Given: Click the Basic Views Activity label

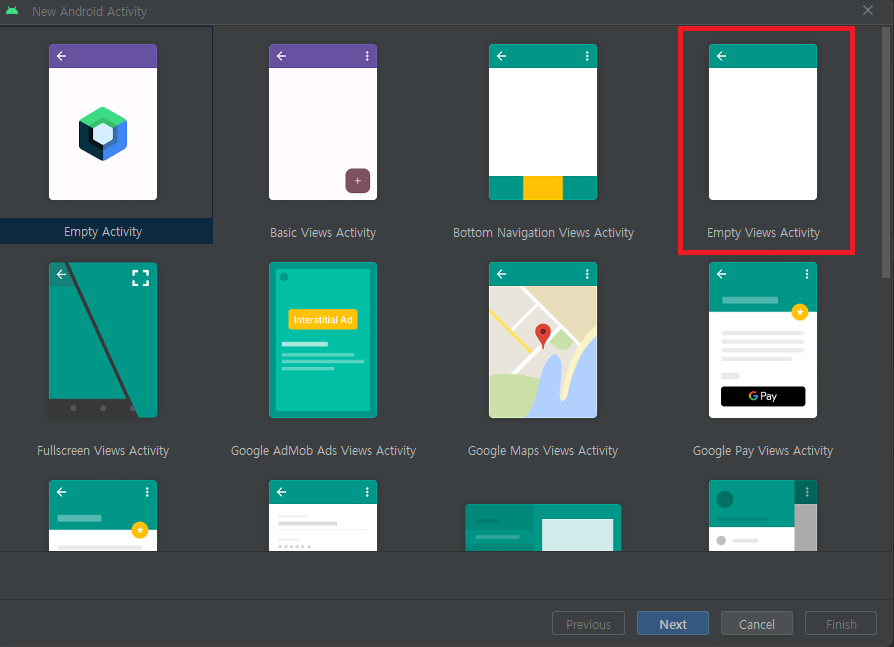Looking at the screenshot, I should (x=323, y=233).
